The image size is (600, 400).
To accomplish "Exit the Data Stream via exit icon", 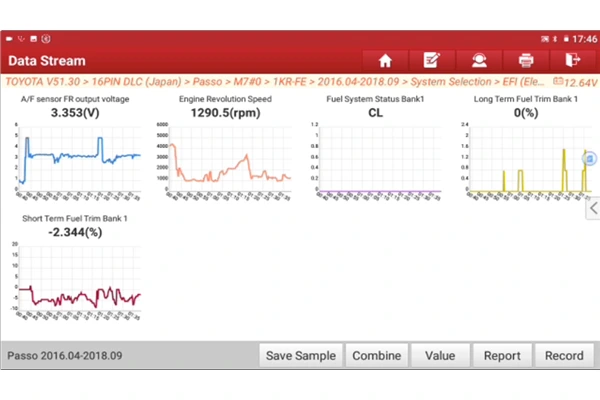I will 572,60.
